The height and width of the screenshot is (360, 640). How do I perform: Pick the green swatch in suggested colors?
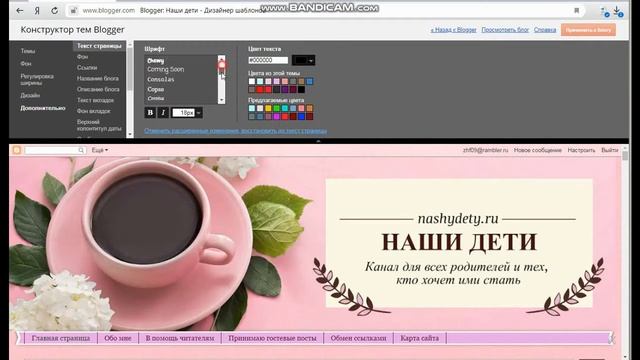tap(276, 108)
